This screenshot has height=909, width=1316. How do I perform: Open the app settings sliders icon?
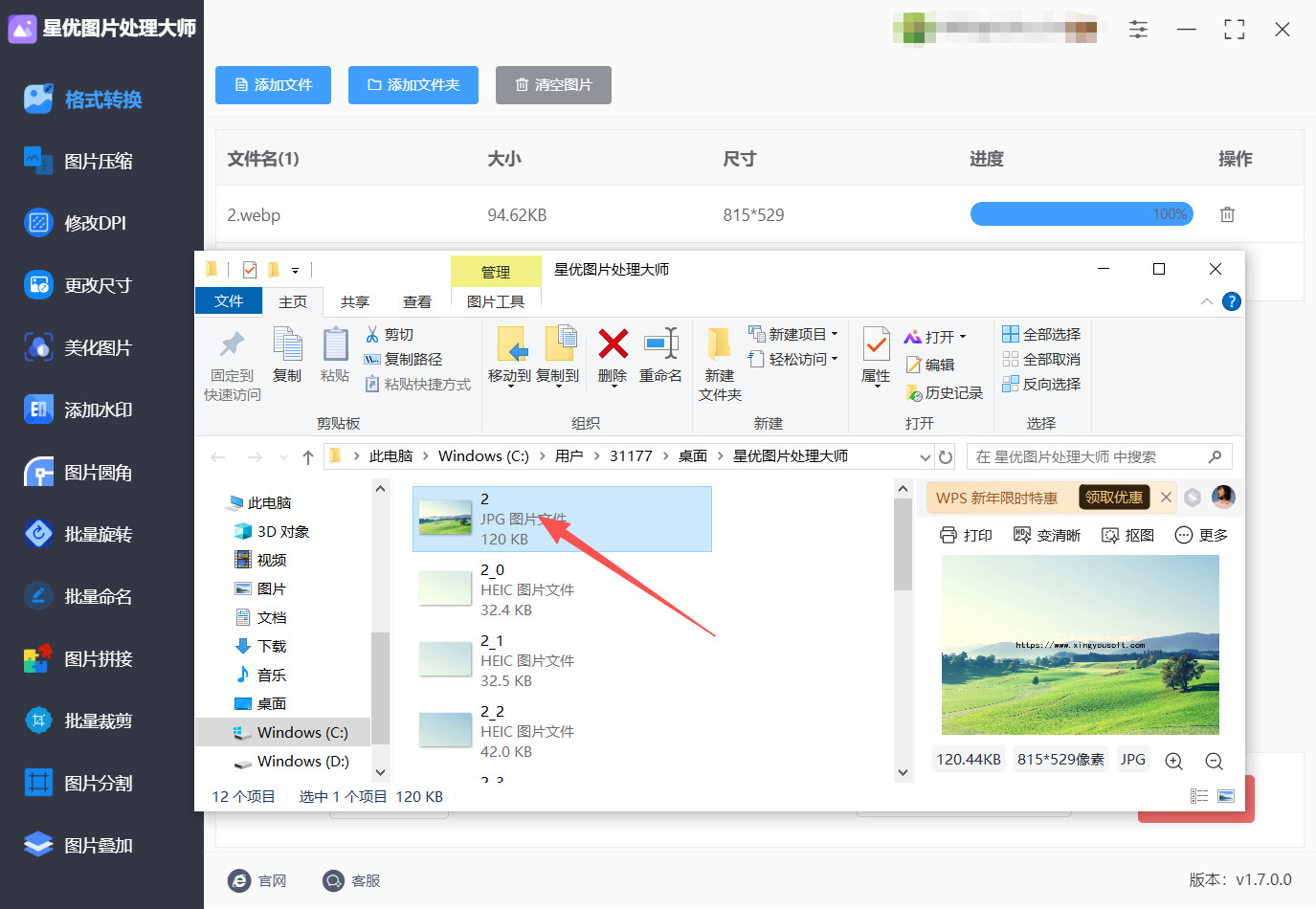click(x=1138, y=30)
